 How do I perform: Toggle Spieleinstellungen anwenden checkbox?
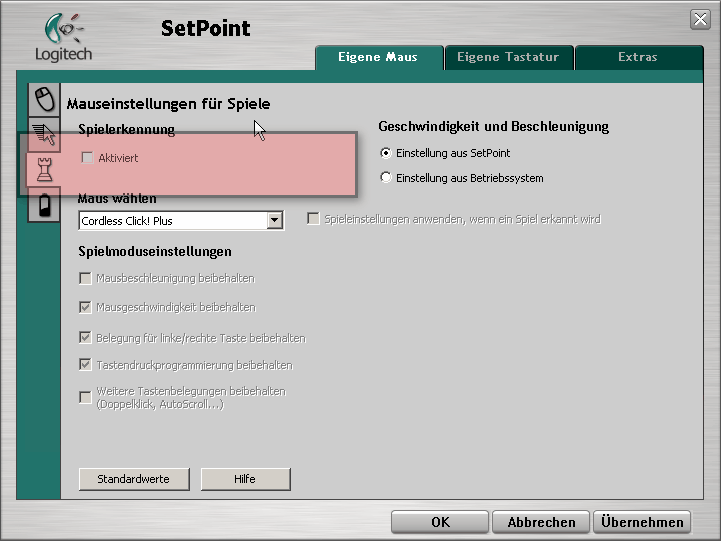[313, 219]
